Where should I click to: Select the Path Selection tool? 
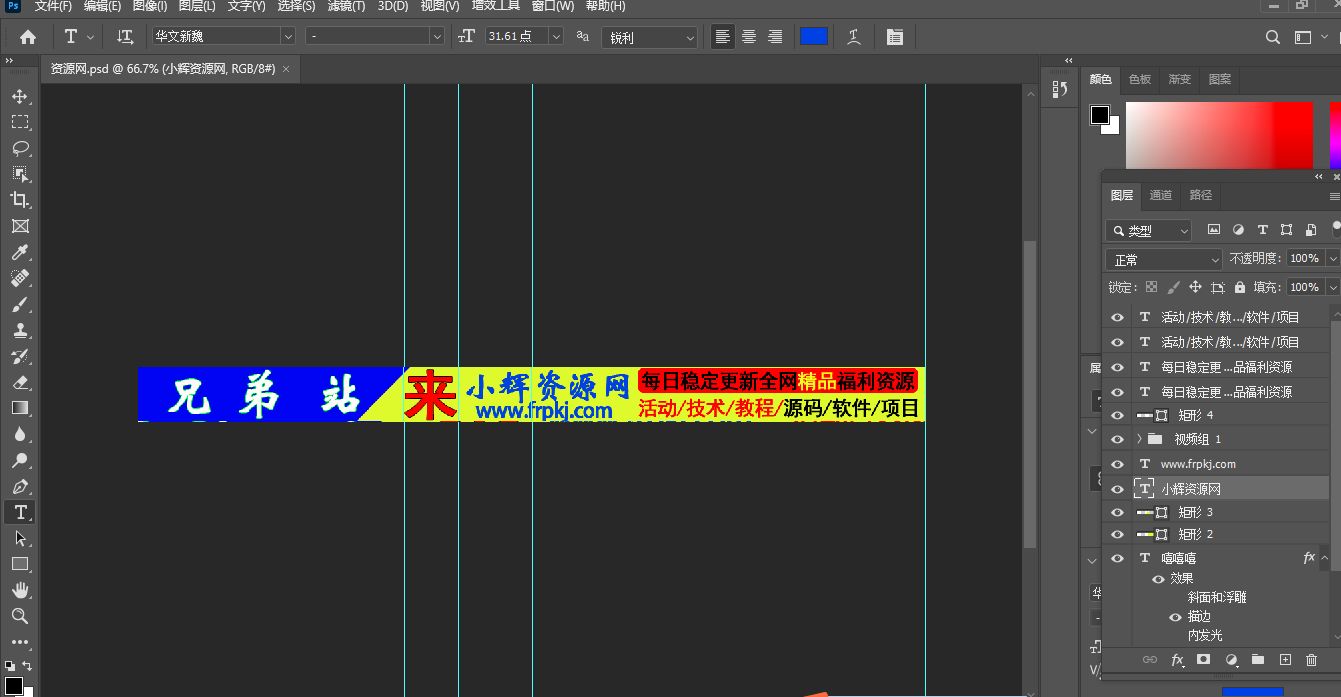tap(20, 538)
